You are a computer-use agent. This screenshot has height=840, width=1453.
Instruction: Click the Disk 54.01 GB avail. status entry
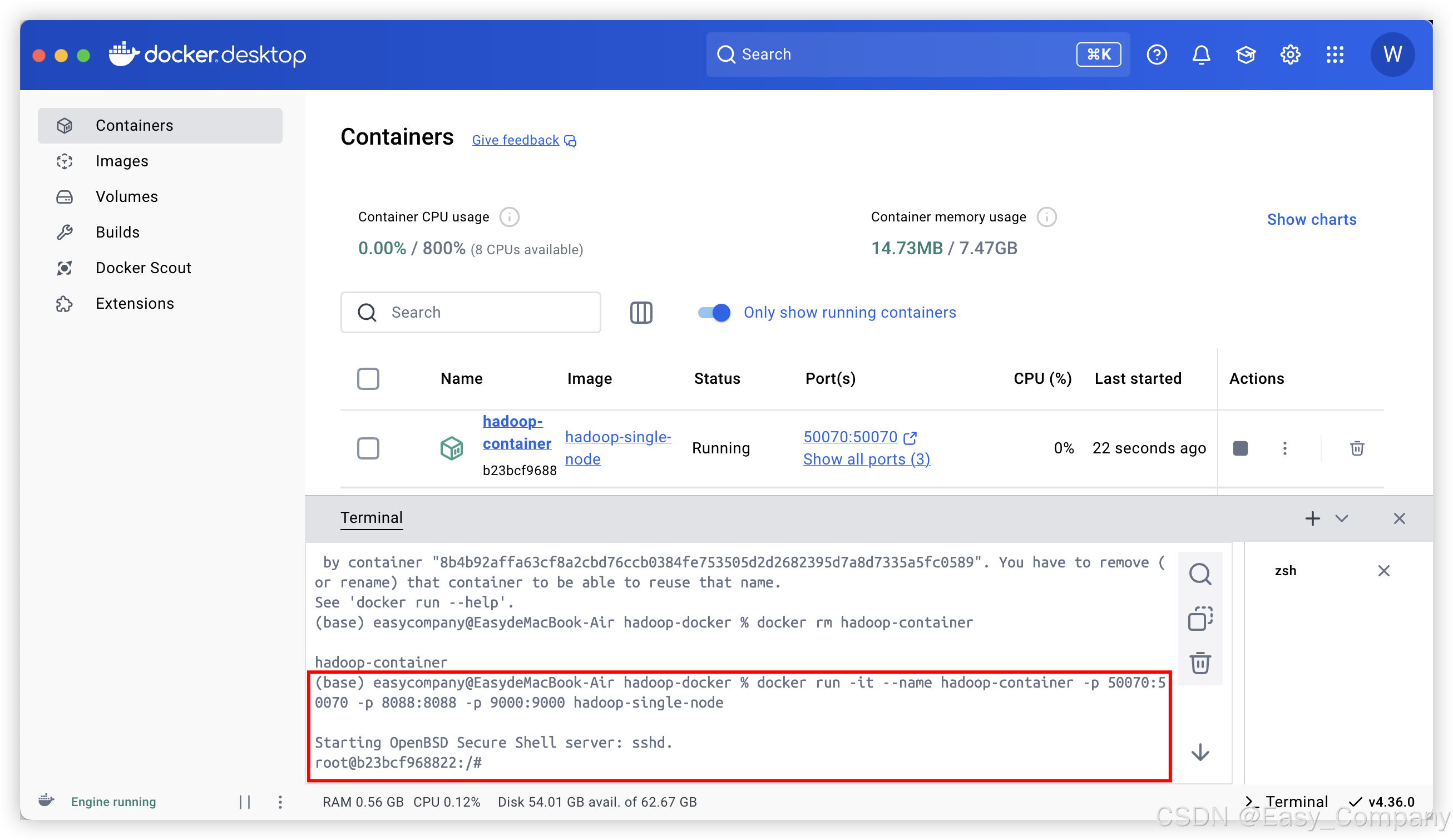tap(597, 802)
